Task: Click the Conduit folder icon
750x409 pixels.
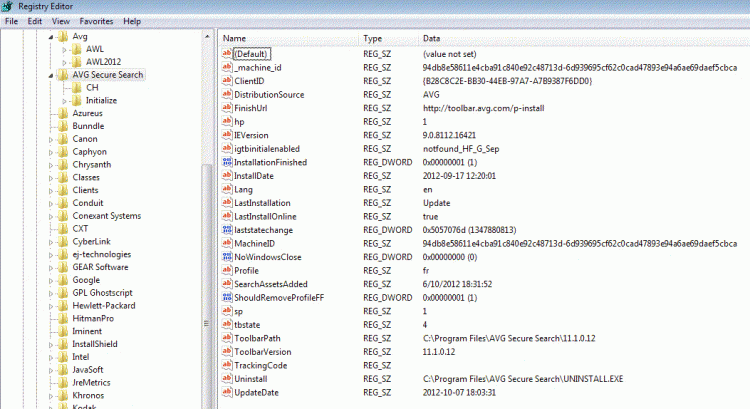Action: coord(63,203)
